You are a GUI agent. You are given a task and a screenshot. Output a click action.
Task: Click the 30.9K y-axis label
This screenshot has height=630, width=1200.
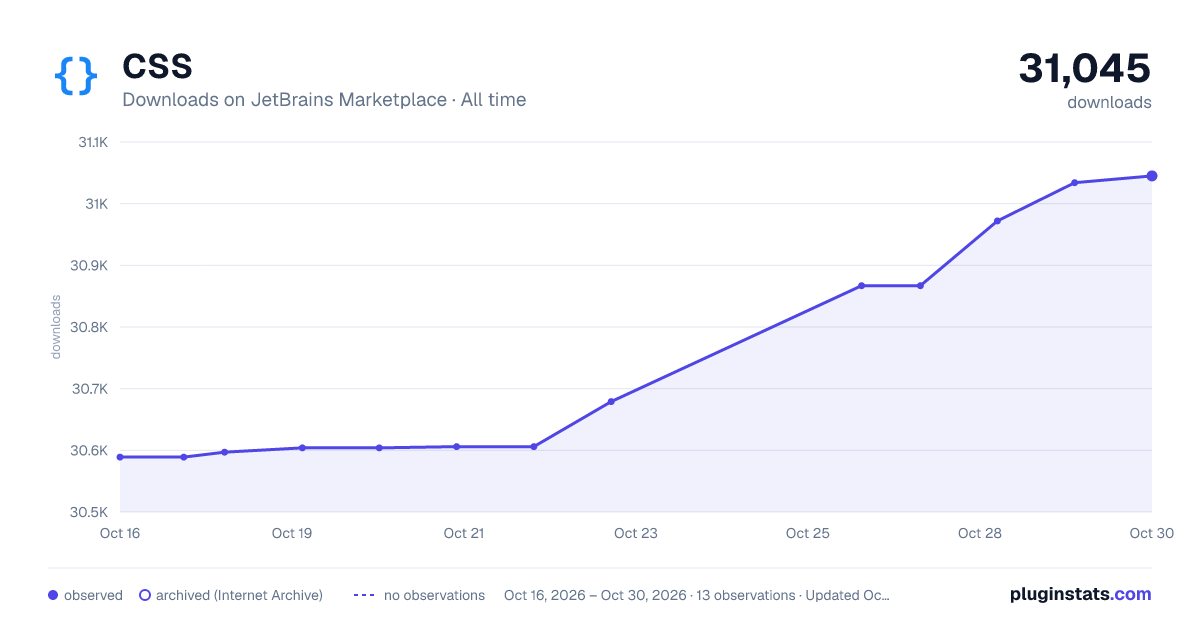click(90, 266)
